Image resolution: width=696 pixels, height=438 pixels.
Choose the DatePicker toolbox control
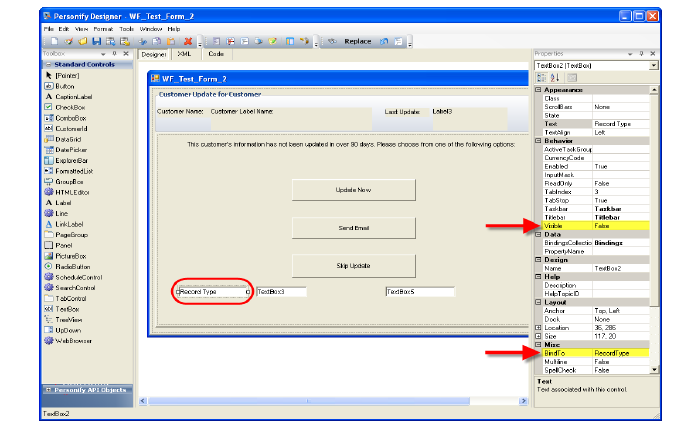pos(72,149)
